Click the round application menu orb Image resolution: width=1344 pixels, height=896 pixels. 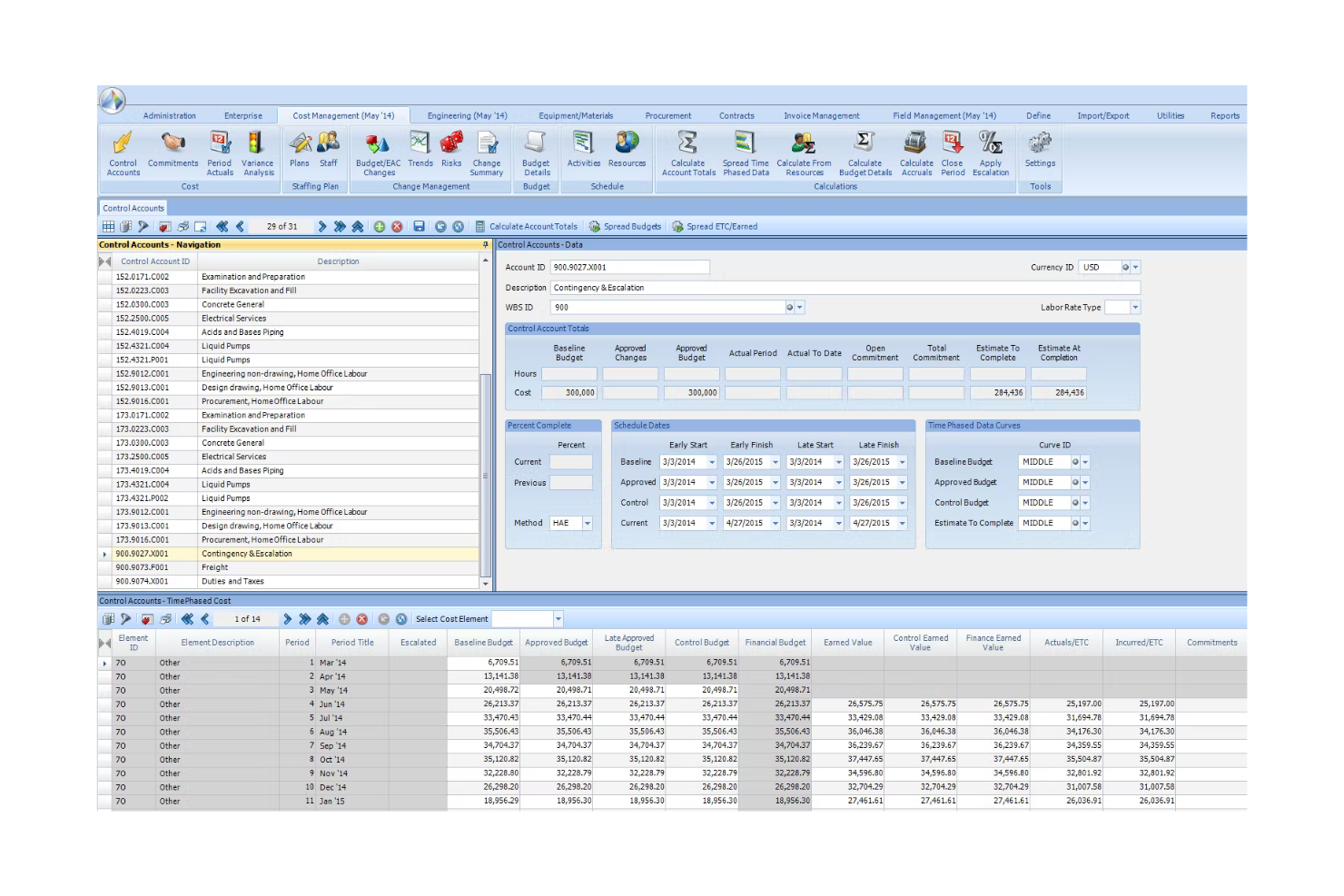tap(113, 100)
